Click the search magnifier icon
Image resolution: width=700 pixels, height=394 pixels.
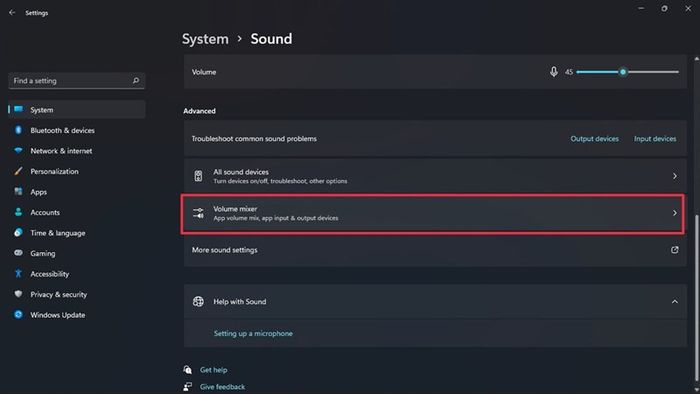pyautogui.click(x=136, y=81)
